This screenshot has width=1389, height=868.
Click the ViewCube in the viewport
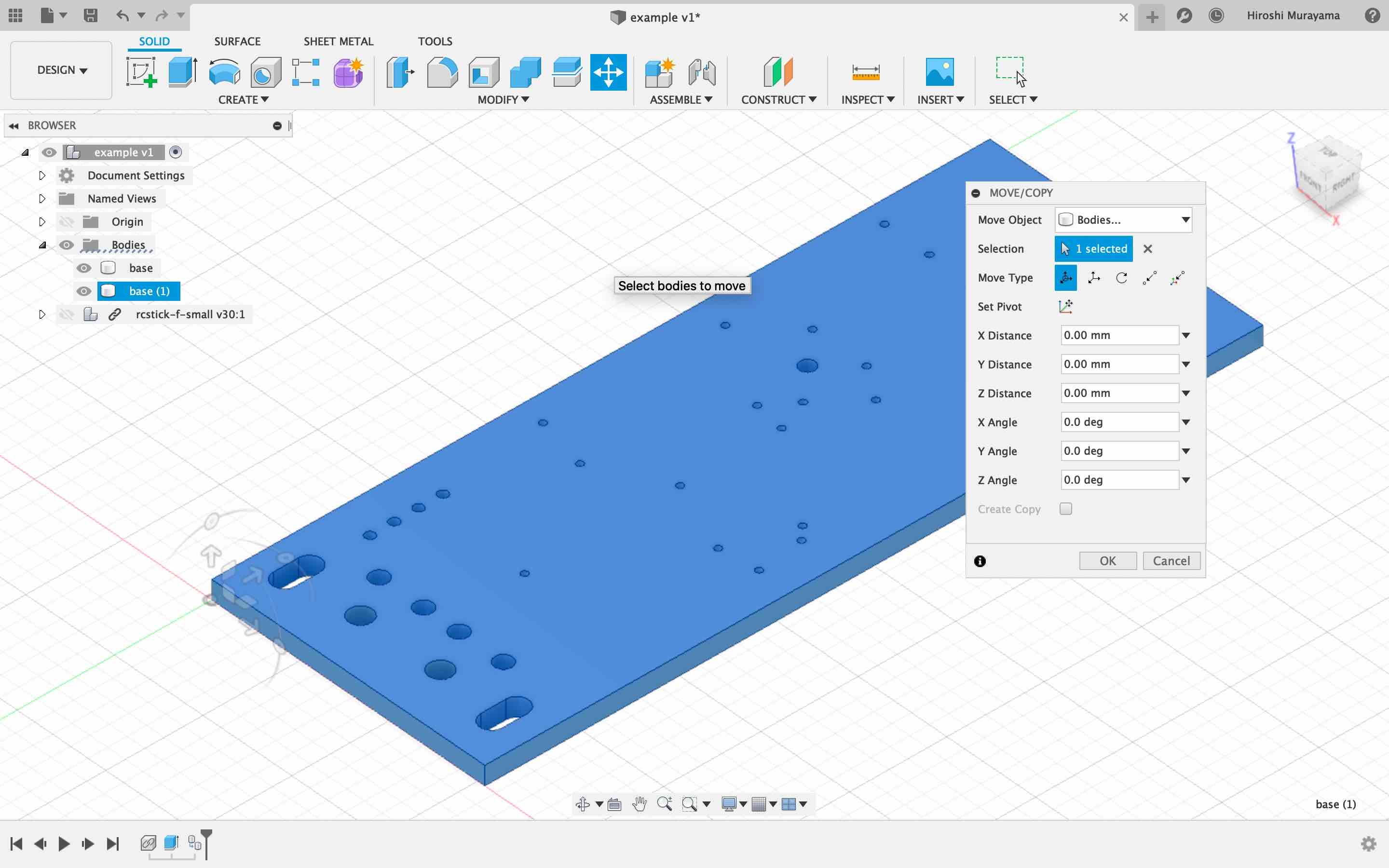[x=1328, y=175]
